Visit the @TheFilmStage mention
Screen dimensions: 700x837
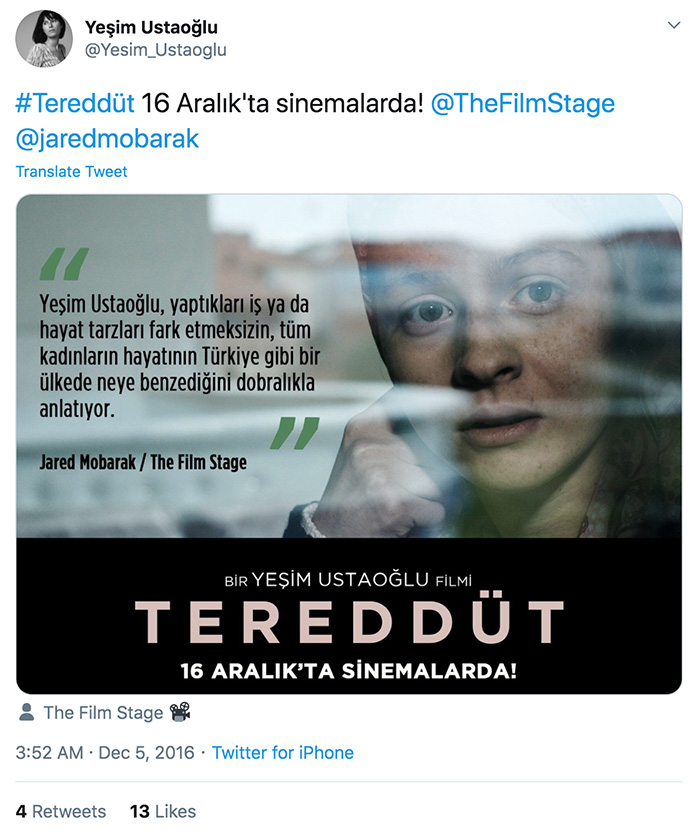(523, 103)
